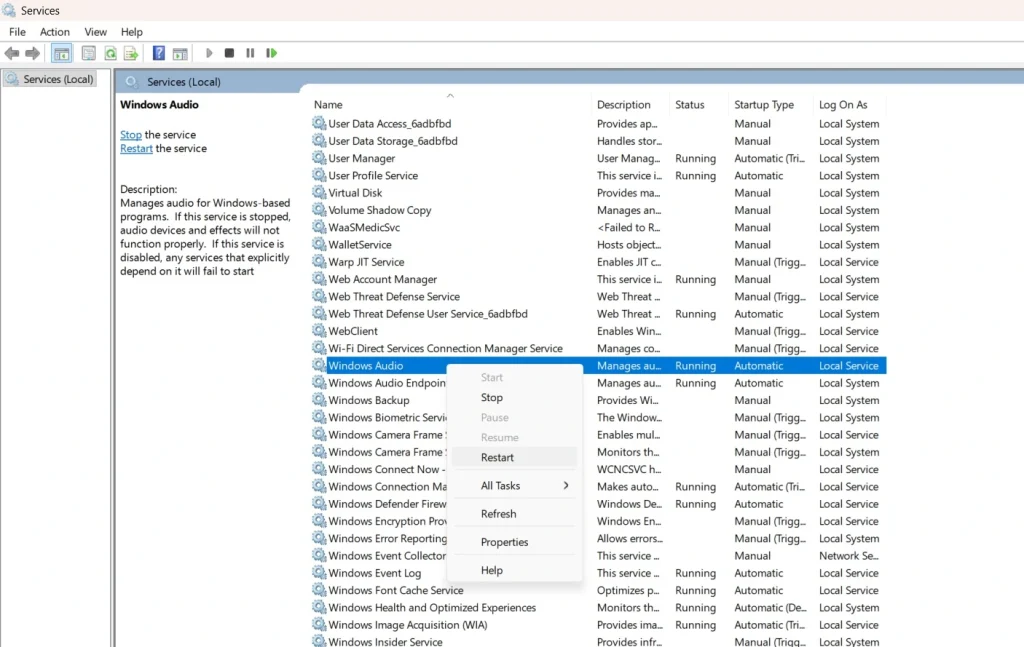
Task: Restart the service using the restart icon
Action: pyautogui.click(x=271, y=53)
